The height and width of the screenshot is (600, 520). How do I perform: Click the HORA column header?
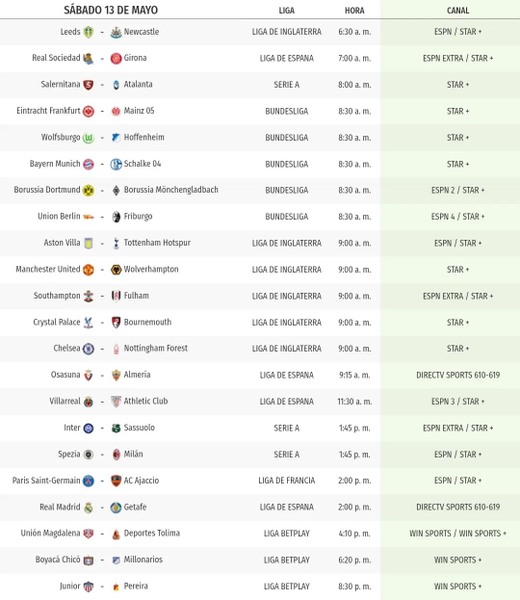coord(354,11)
